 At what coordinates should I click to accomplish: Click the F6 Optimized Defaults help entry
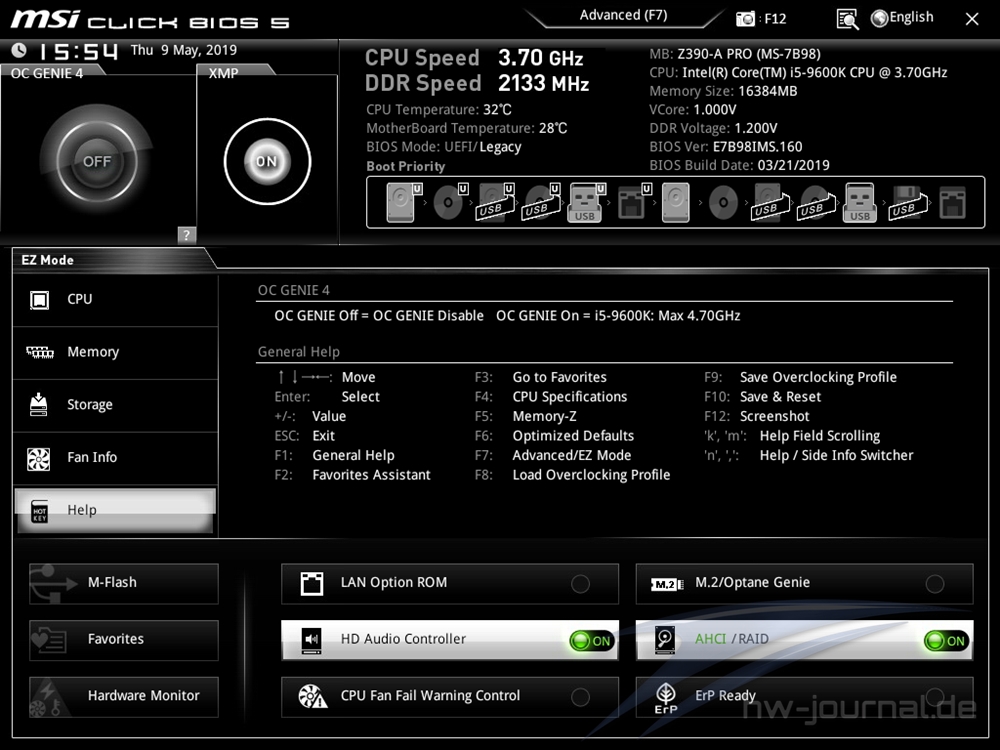tap(554, 436)
